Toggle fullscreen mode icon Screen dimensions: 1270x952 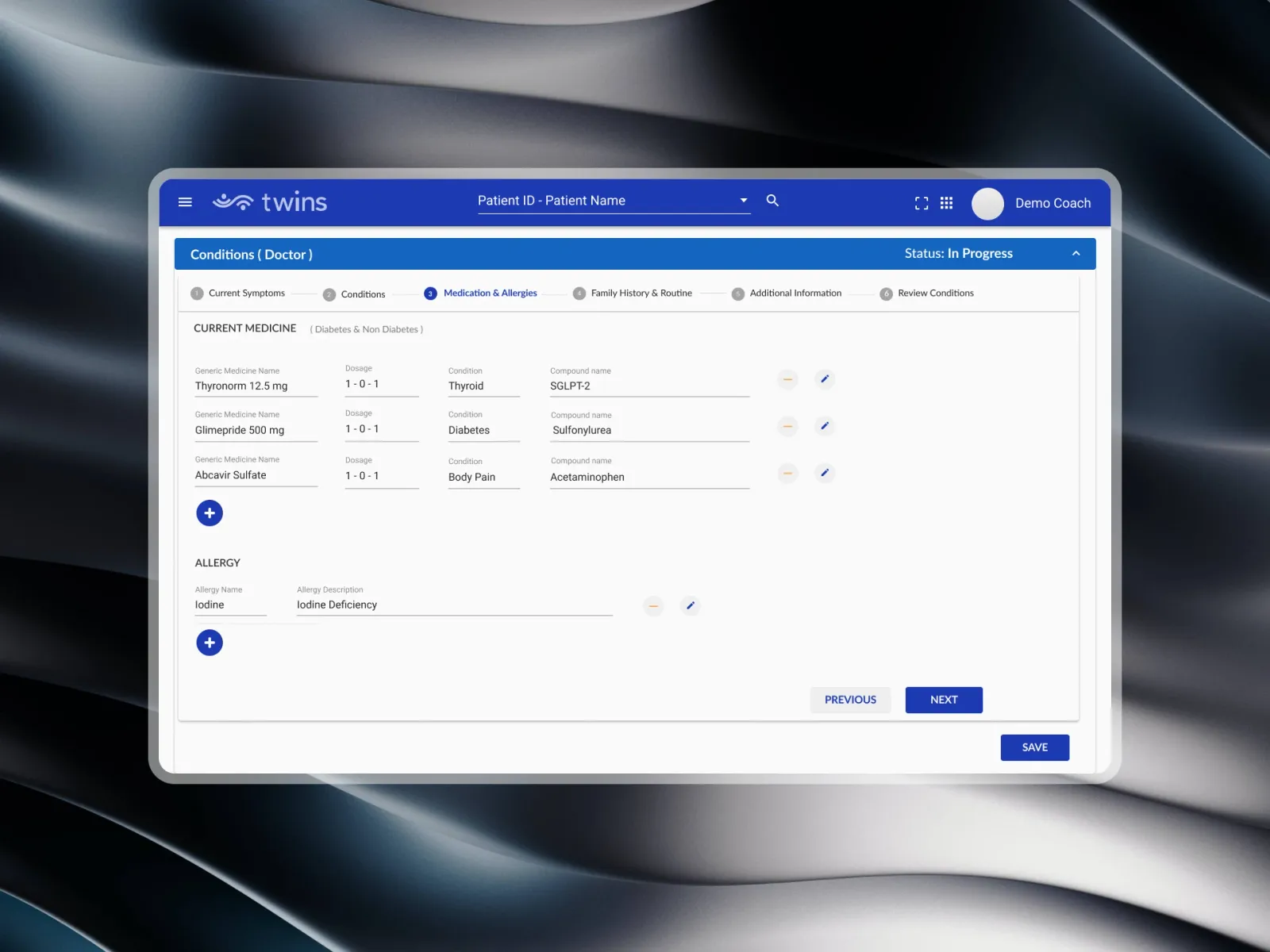(x=922, y=203)
